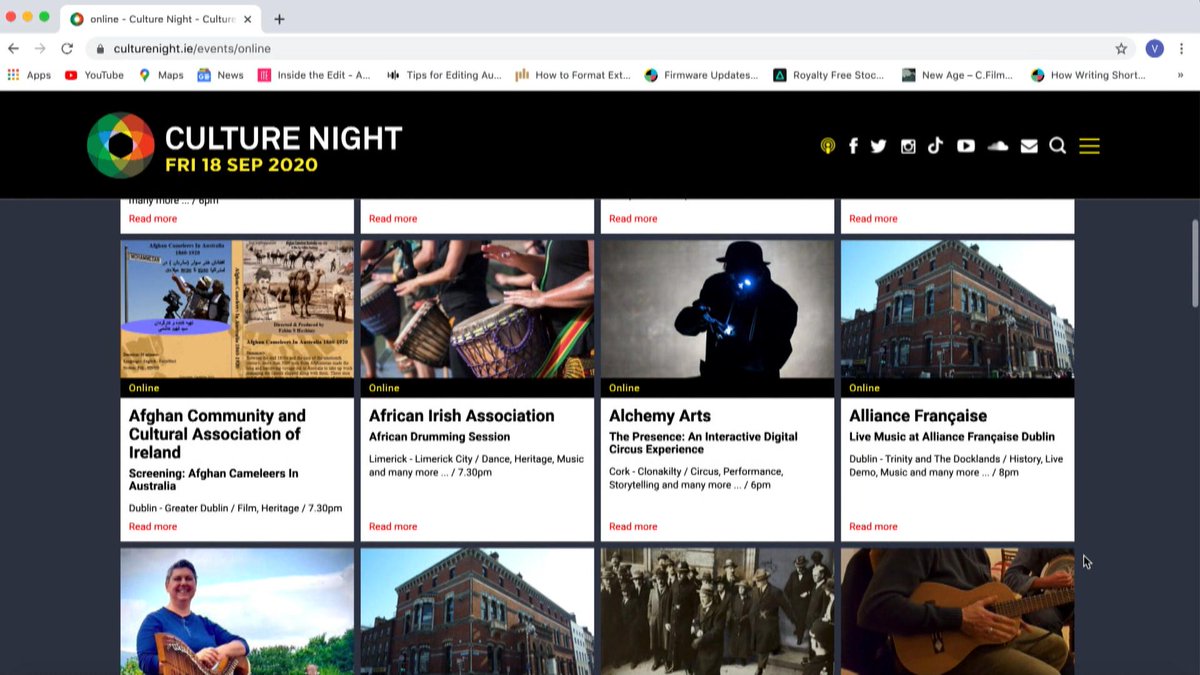Open Inside the Edit bookmark
This screenshot has width=1200, height=675.
pos(314,75)
